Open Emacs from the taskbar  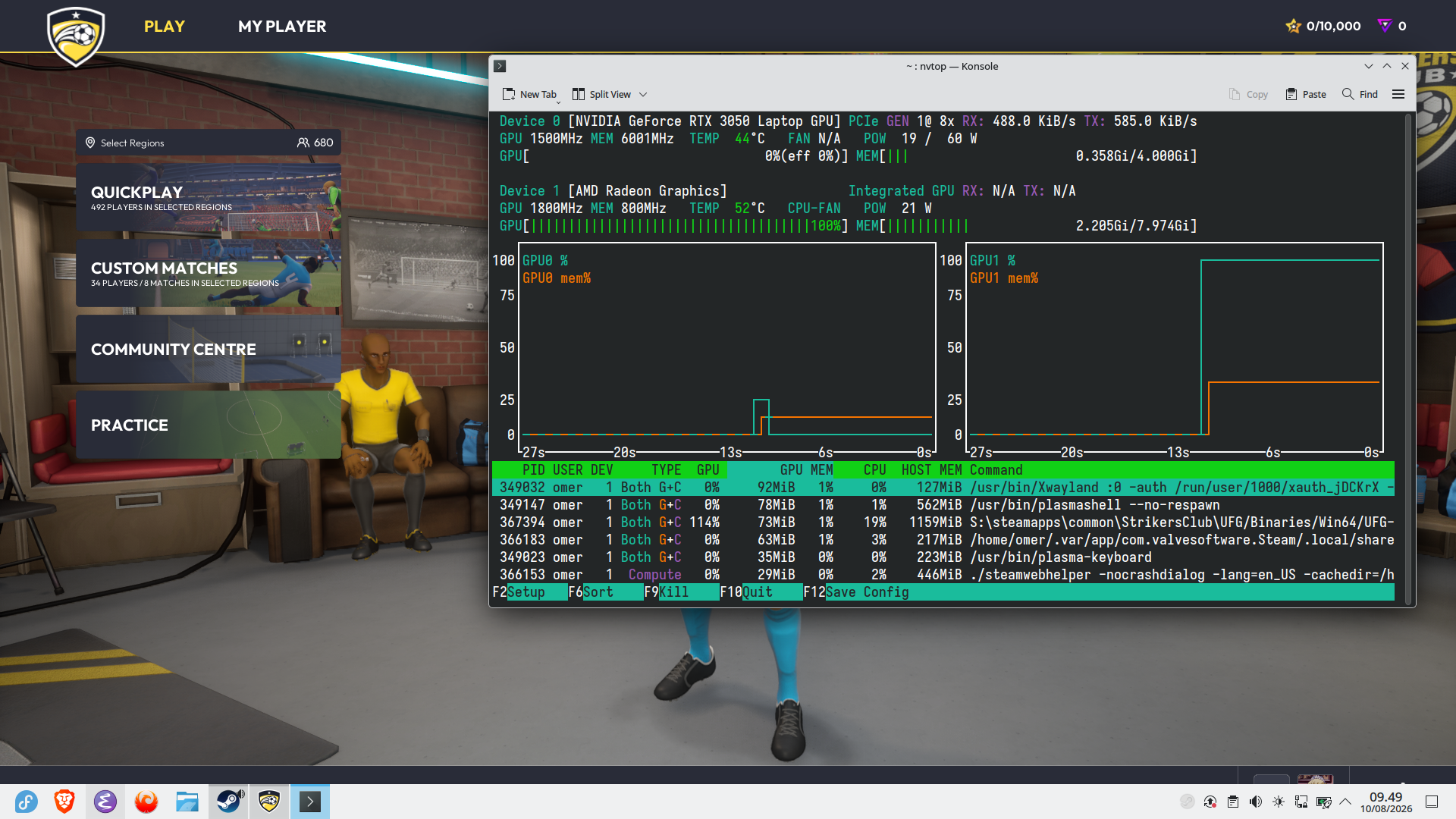click(x=105, y=802)
